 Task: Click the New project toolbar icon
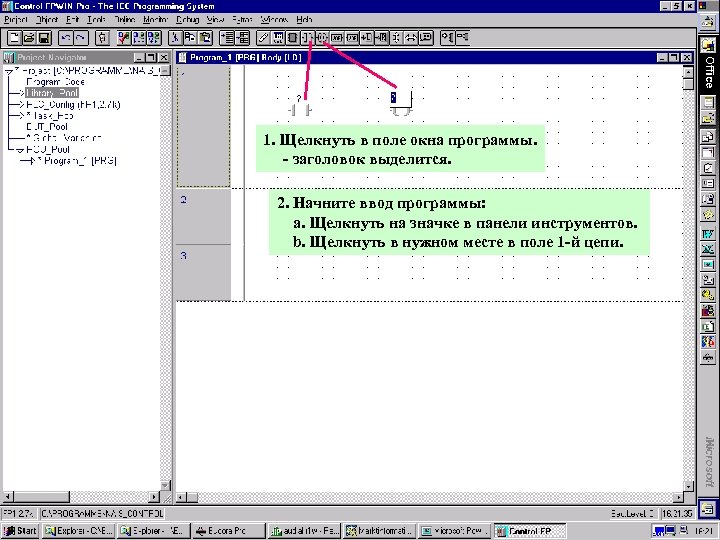[14, 38]
